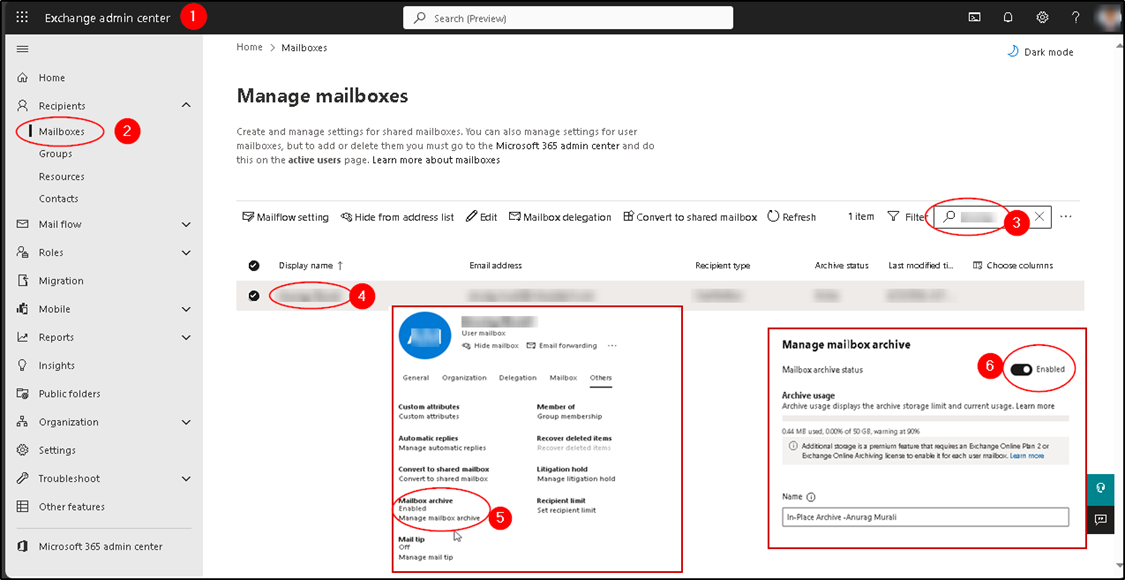This screenshot has height=580, width=1125.
Task: Expand the Roles section
Action: click(187, 253)
